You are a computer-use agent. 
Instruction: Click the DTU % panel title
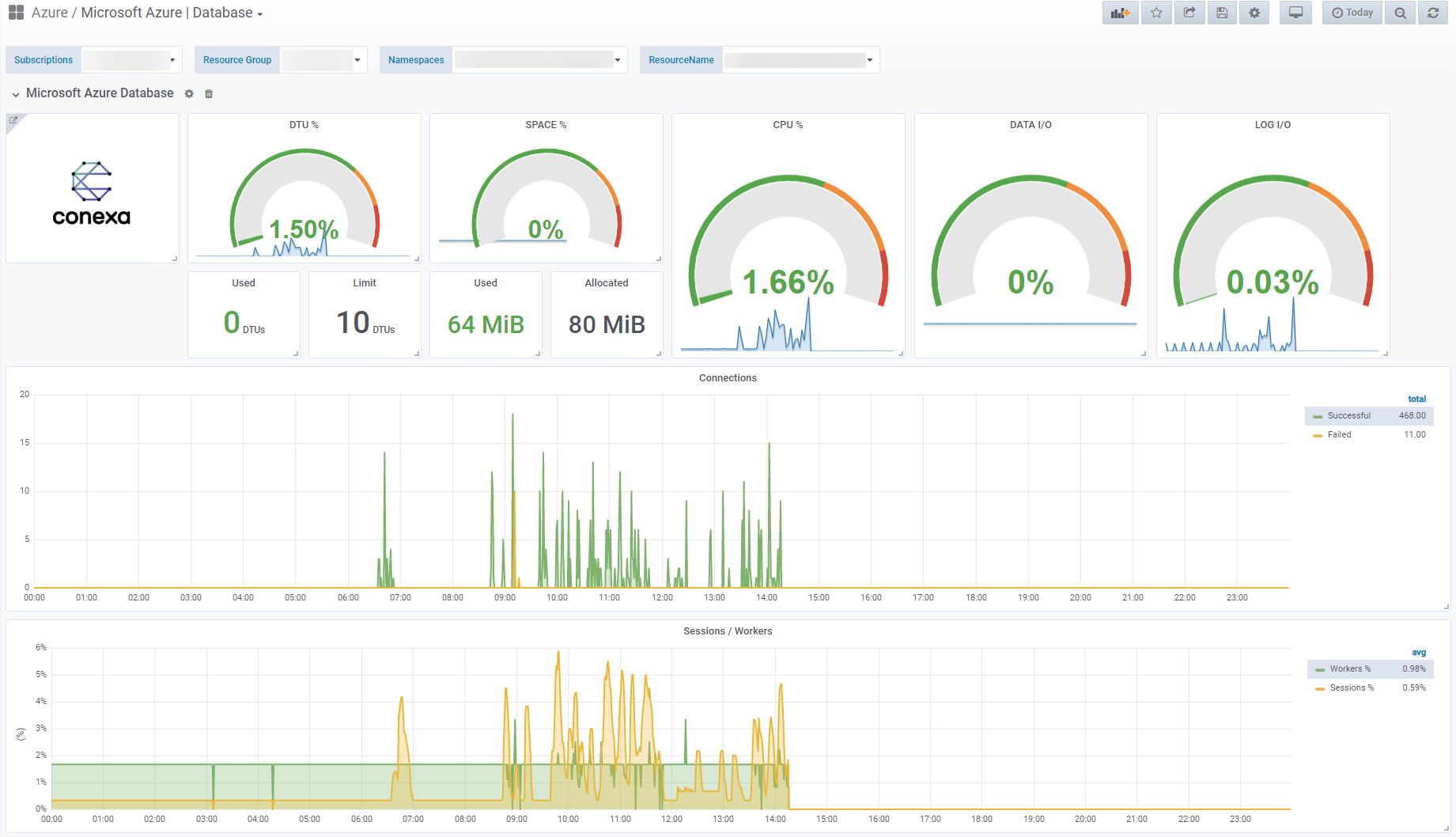pyautogui.click(x=304, y=125)
